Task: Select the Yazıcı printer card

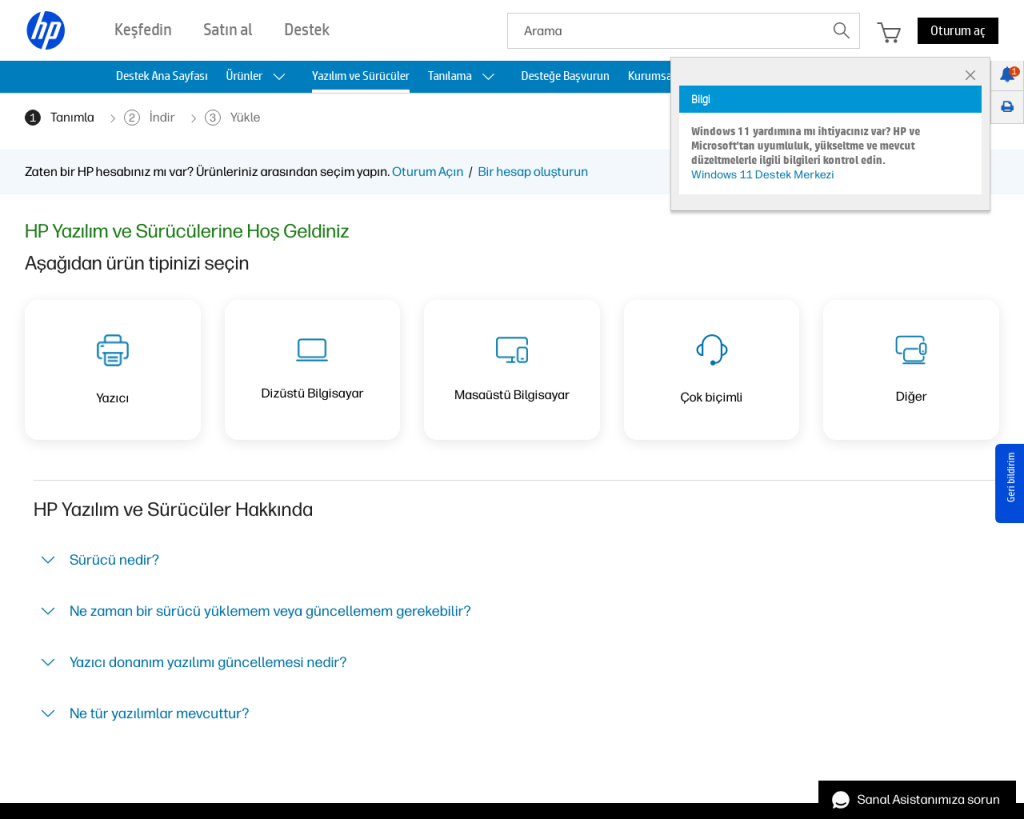Action: pos(113,370)
